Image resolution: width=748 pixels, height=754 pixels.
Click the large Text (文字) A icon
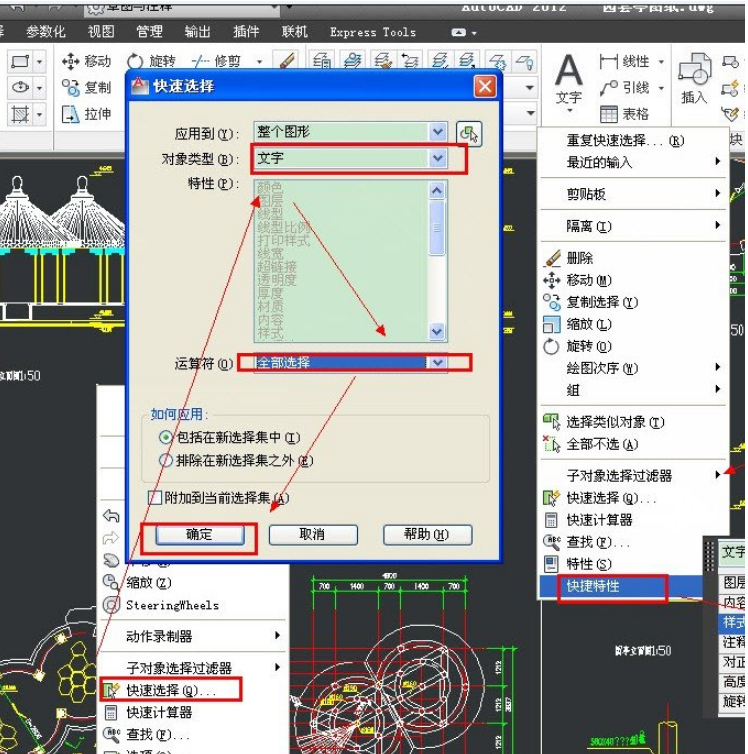[x=568, y=70]
